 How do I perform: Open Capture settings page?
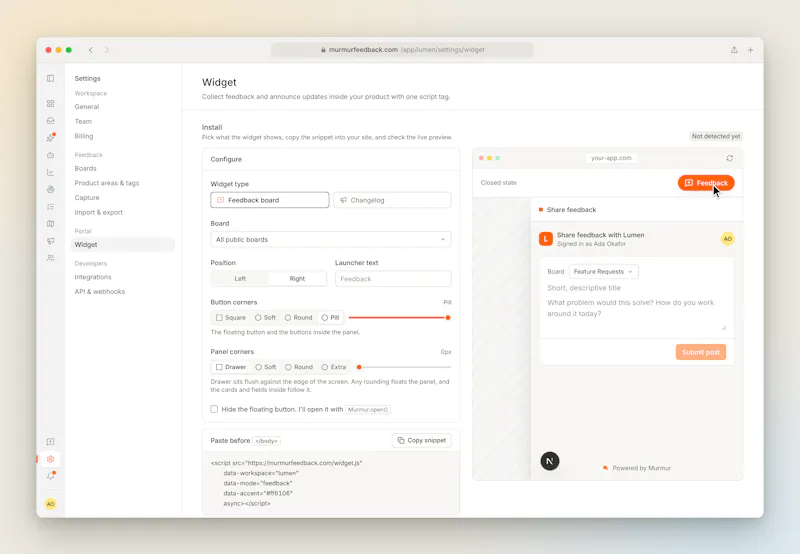point(87,197)
